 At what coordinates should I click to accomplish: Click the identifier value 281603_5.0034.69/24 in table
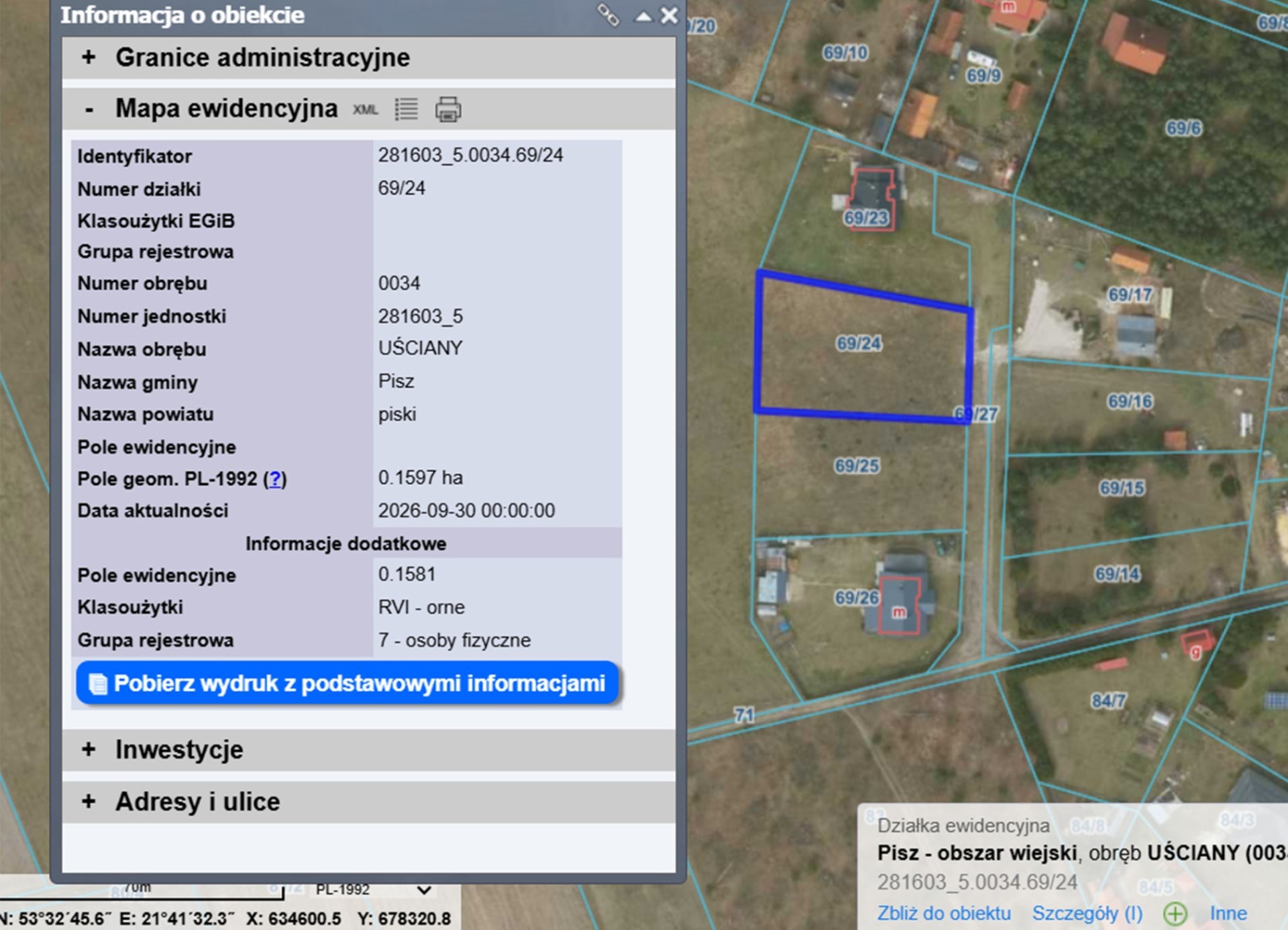point(470,156)
